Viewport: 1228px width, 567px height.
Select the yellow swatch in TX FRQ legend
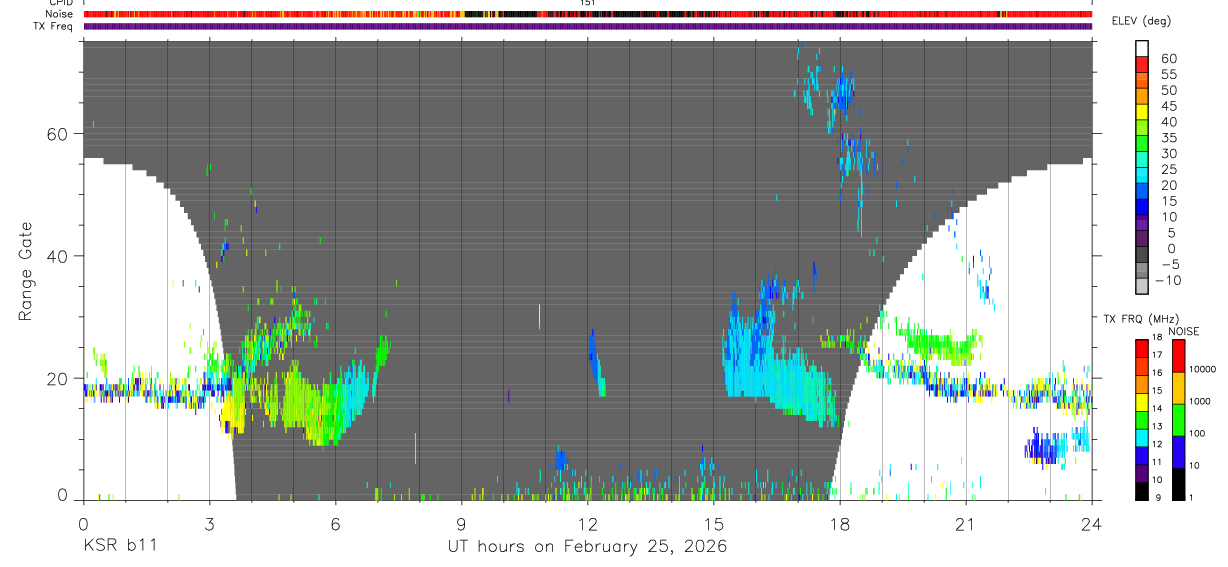click(1142, 402)
